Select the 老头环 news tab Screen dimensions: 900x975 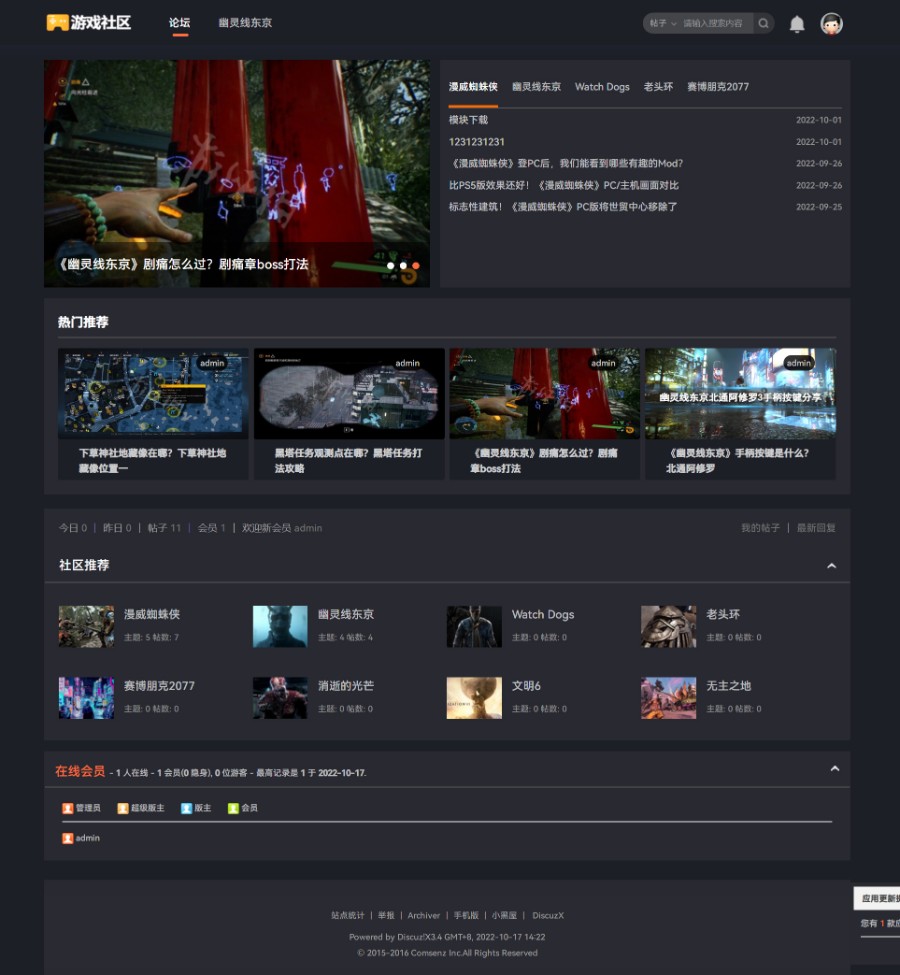pyautogui.click(x=658, y=87)
